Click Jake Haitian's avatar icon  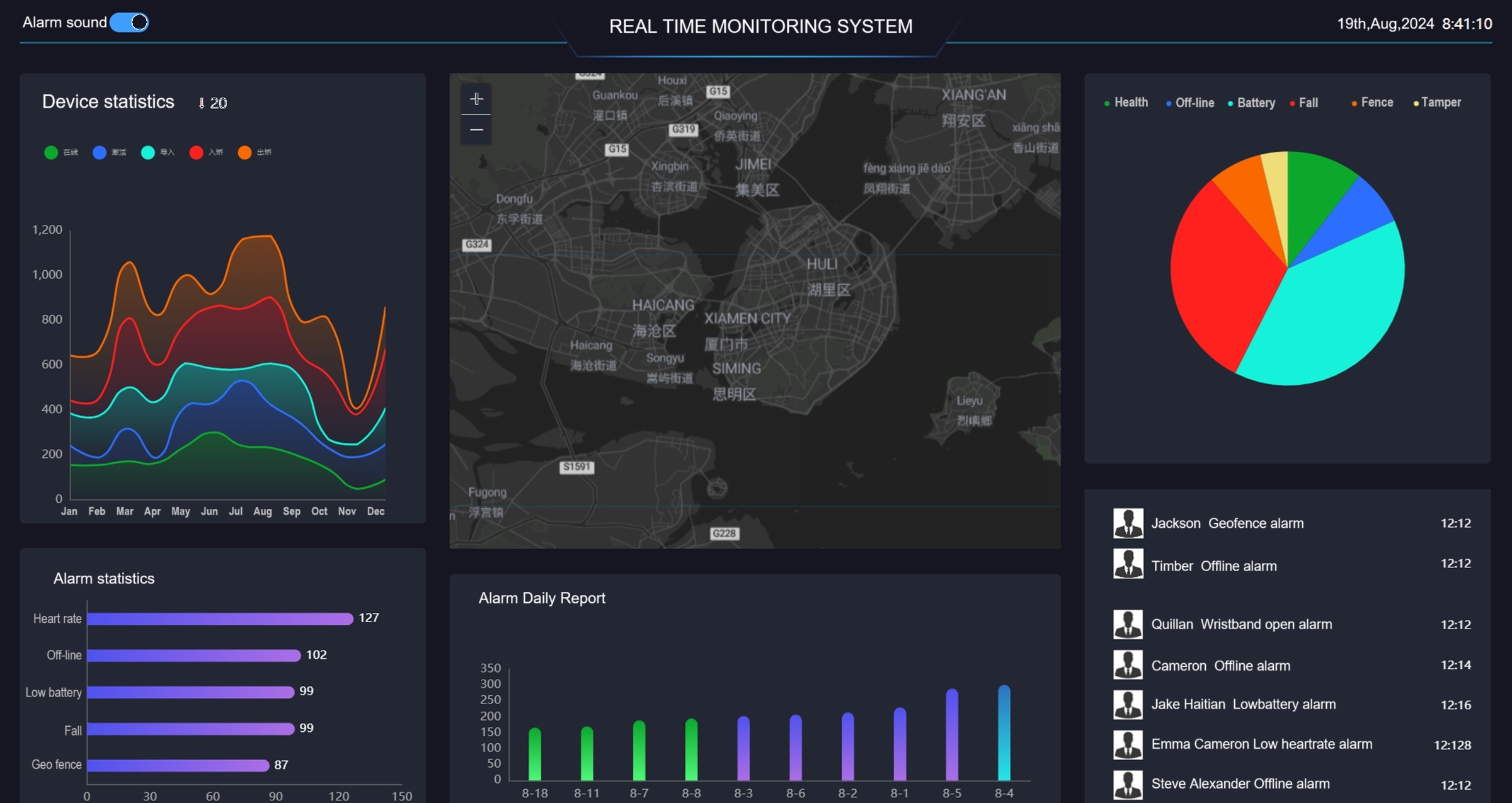coord(1128,705)
